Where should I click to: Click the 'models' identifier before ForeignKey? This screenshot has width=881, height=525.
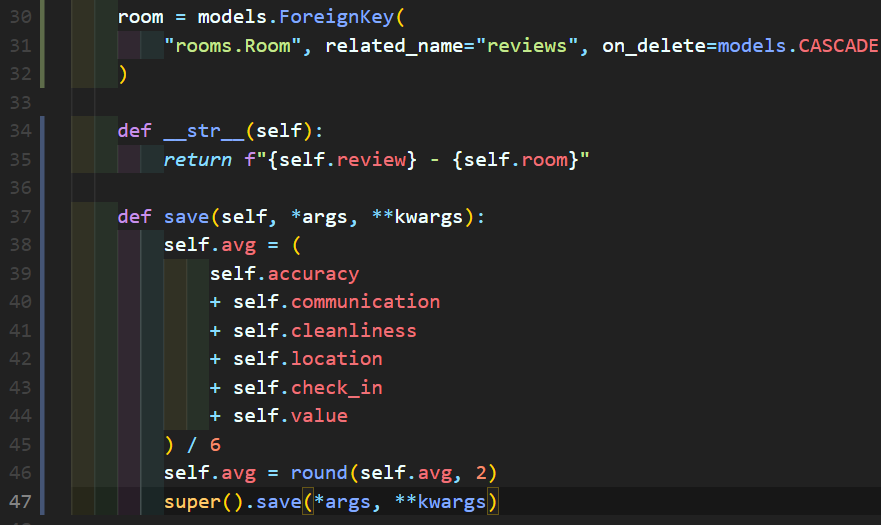[x=232, y=17]
